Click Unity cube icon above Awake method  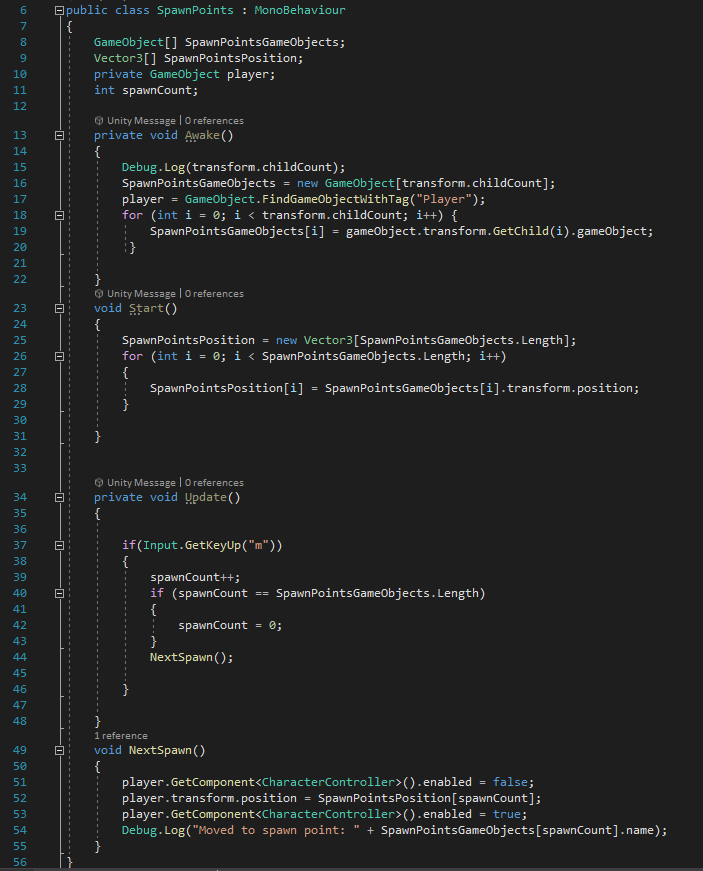coord(99,121)
